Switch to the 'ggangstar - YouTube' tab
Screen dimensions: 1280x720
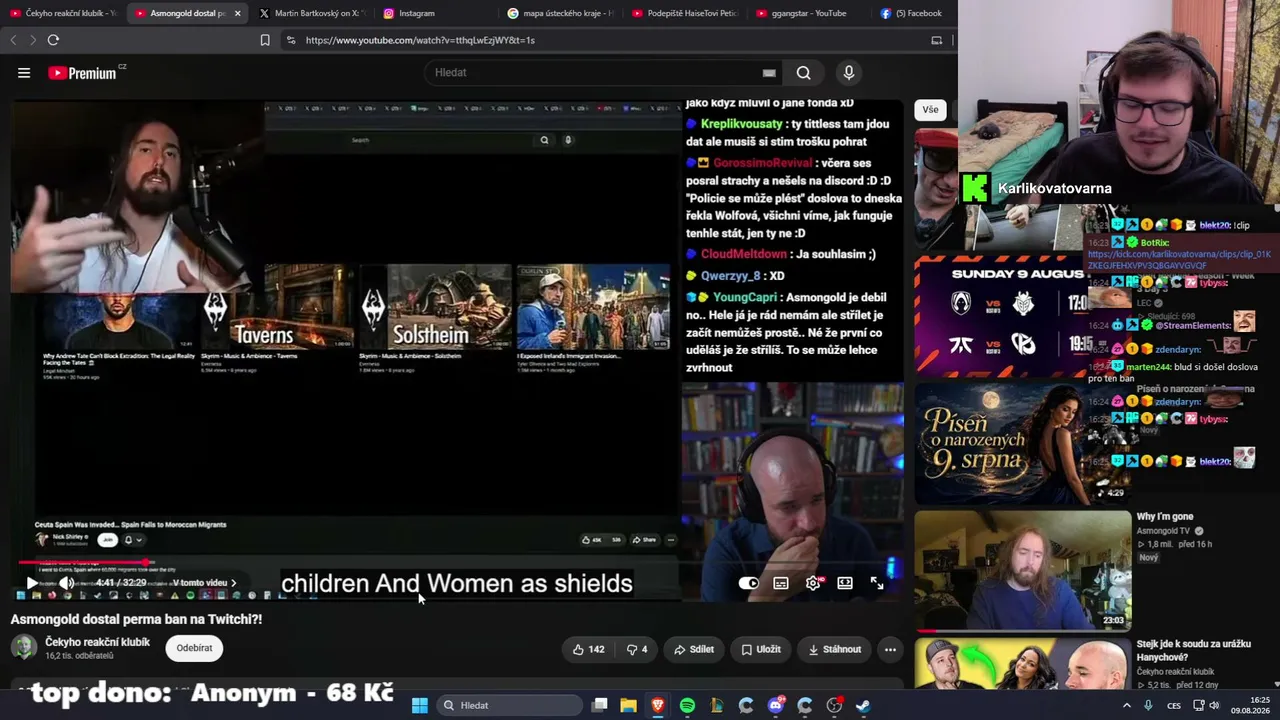tap(809, 13)
